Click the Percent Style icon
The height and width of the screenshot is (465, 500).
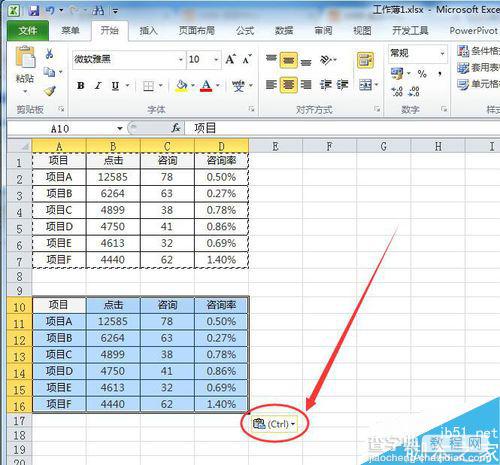click(x=422, y=73)
